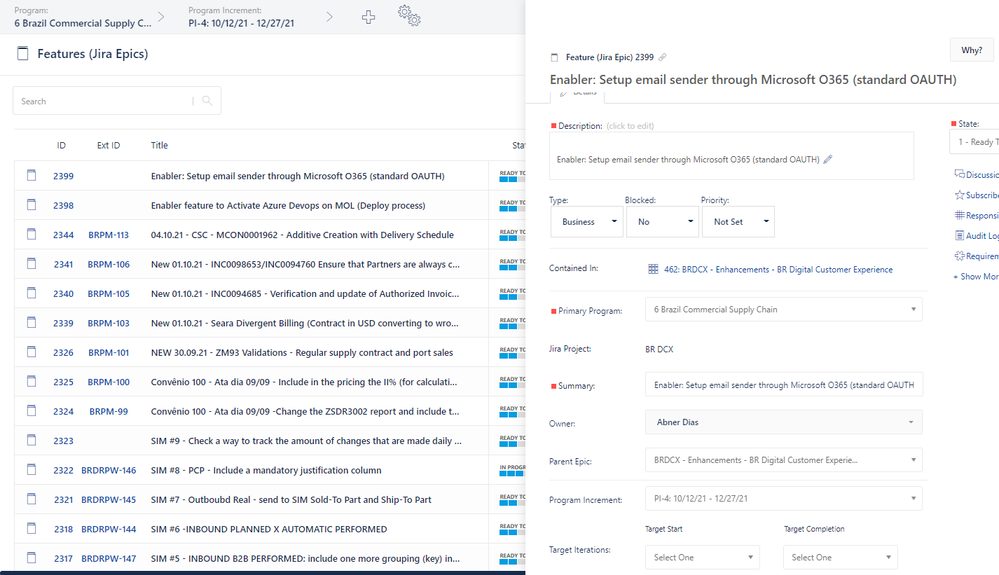
Task: Open external ID BRPM-113 link
Action: 108,235
